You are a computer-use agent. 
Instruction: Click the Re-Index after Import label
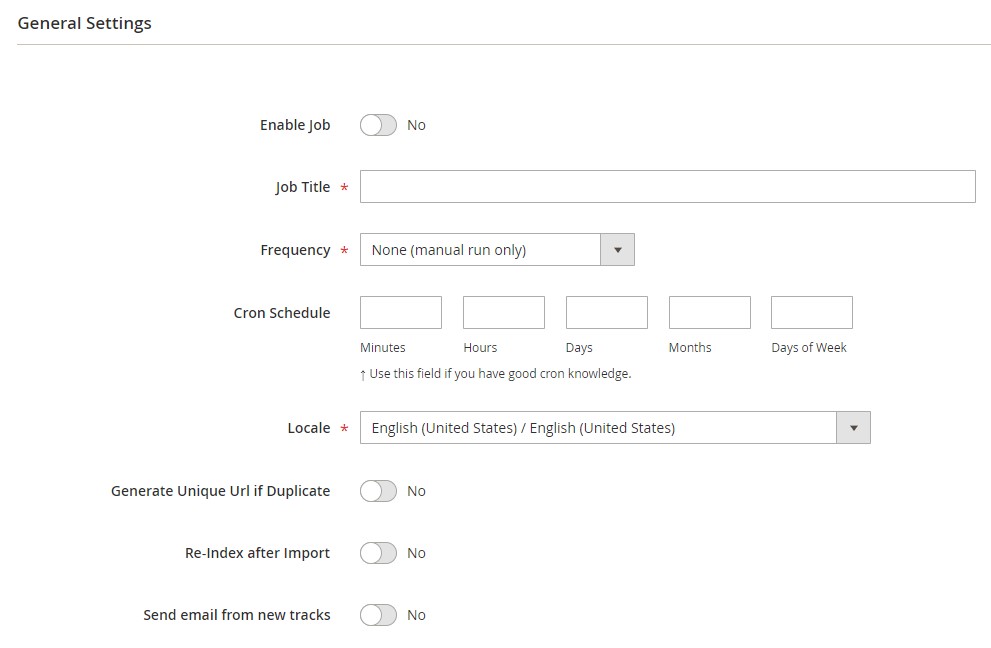[x=257, y=553]
